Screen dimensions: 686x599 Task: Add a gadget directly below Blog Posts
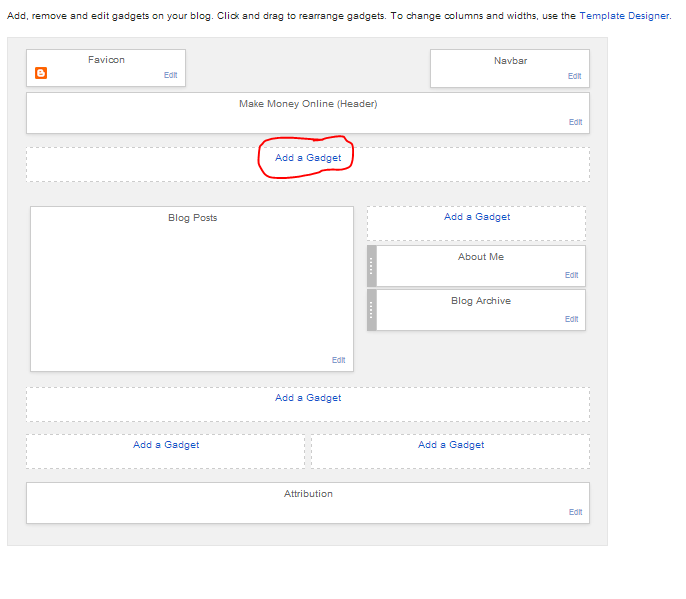[308, 398]
